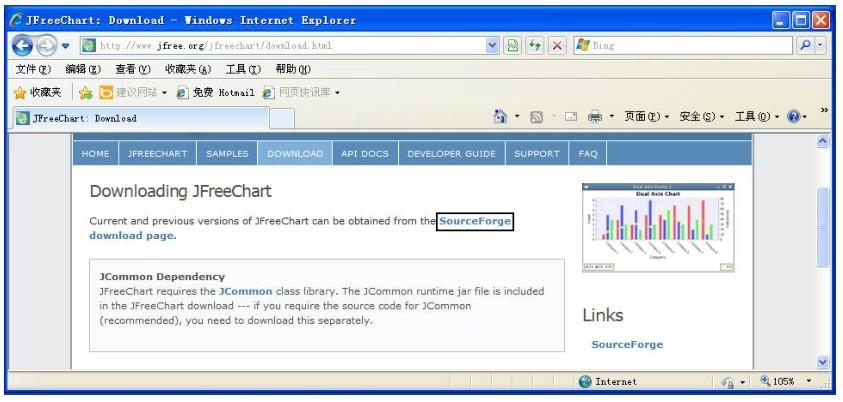This screenshot has height=402, width=843.
Task: Click the Print printer icon
Action: click(x=595, y=117)
